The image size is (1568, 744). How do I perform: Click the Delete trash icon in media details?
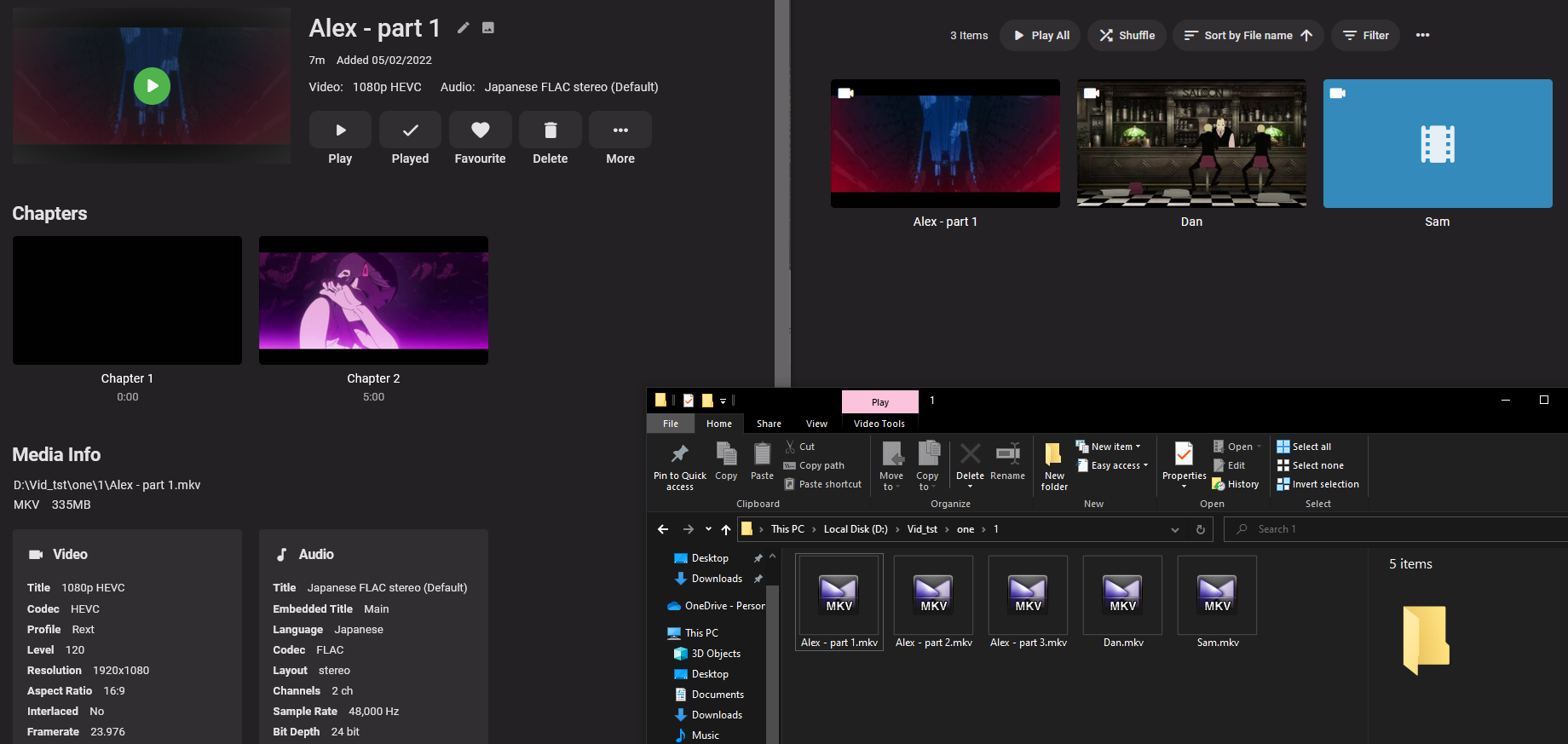[x=550, y=130]
